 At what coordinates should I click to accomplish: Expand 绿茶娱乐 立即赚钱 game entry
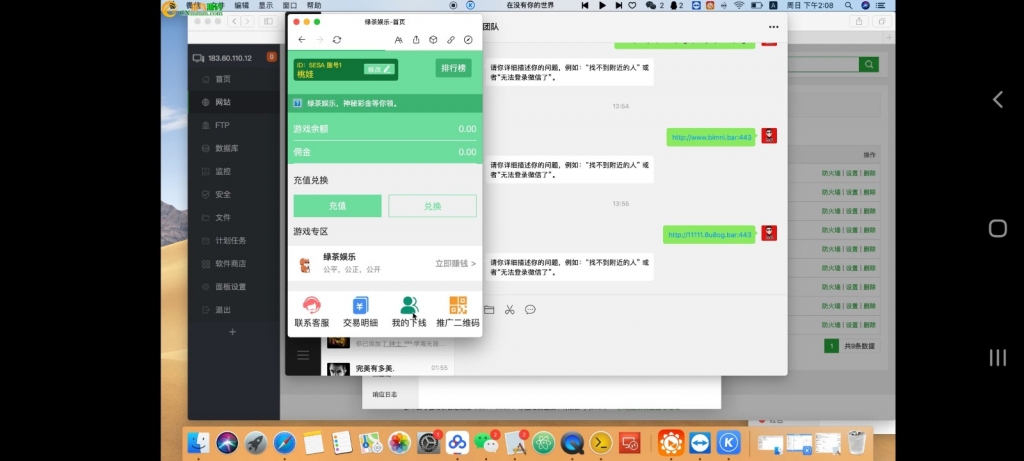385,264
